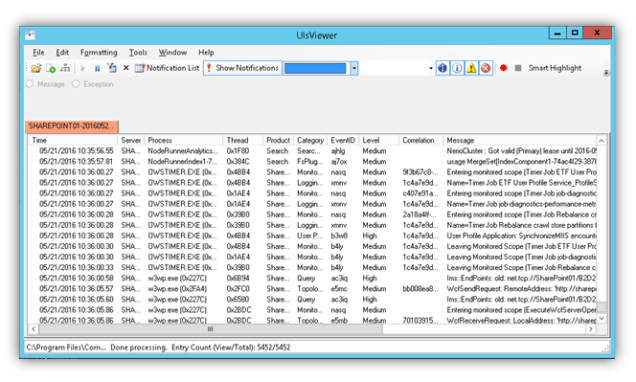
Task: Select correlation 9f3b67c8 cell
Action: (420, 172)
